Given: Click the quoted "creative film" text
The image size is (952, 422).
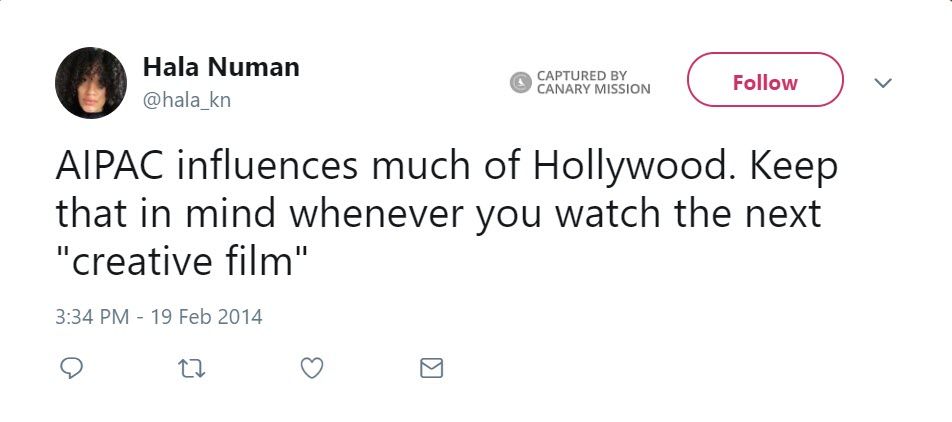Looking at the screenshot, I should 178,263.
